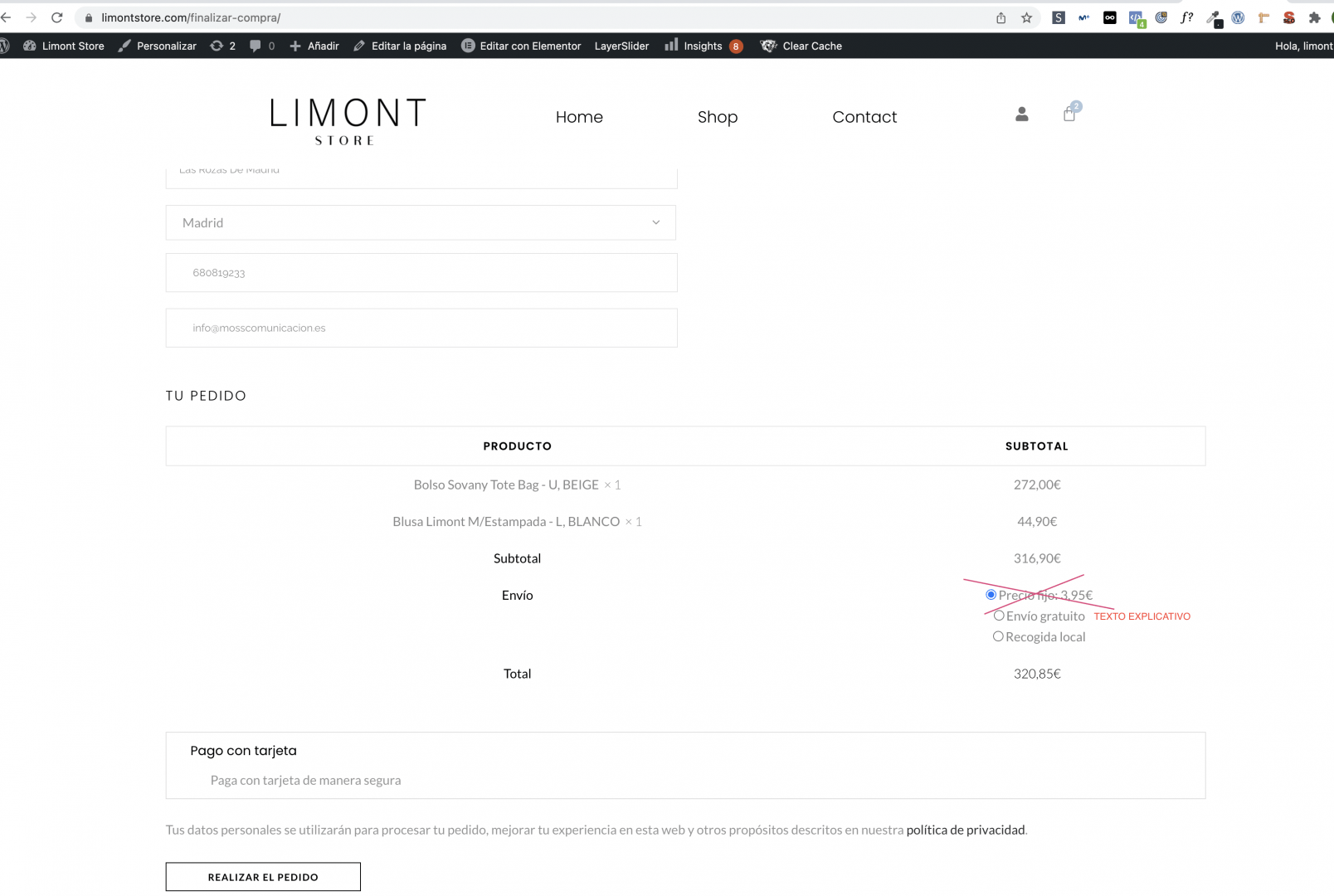Open the S extension icon
Viewport: 1334px width, 896px height.
1059,17
